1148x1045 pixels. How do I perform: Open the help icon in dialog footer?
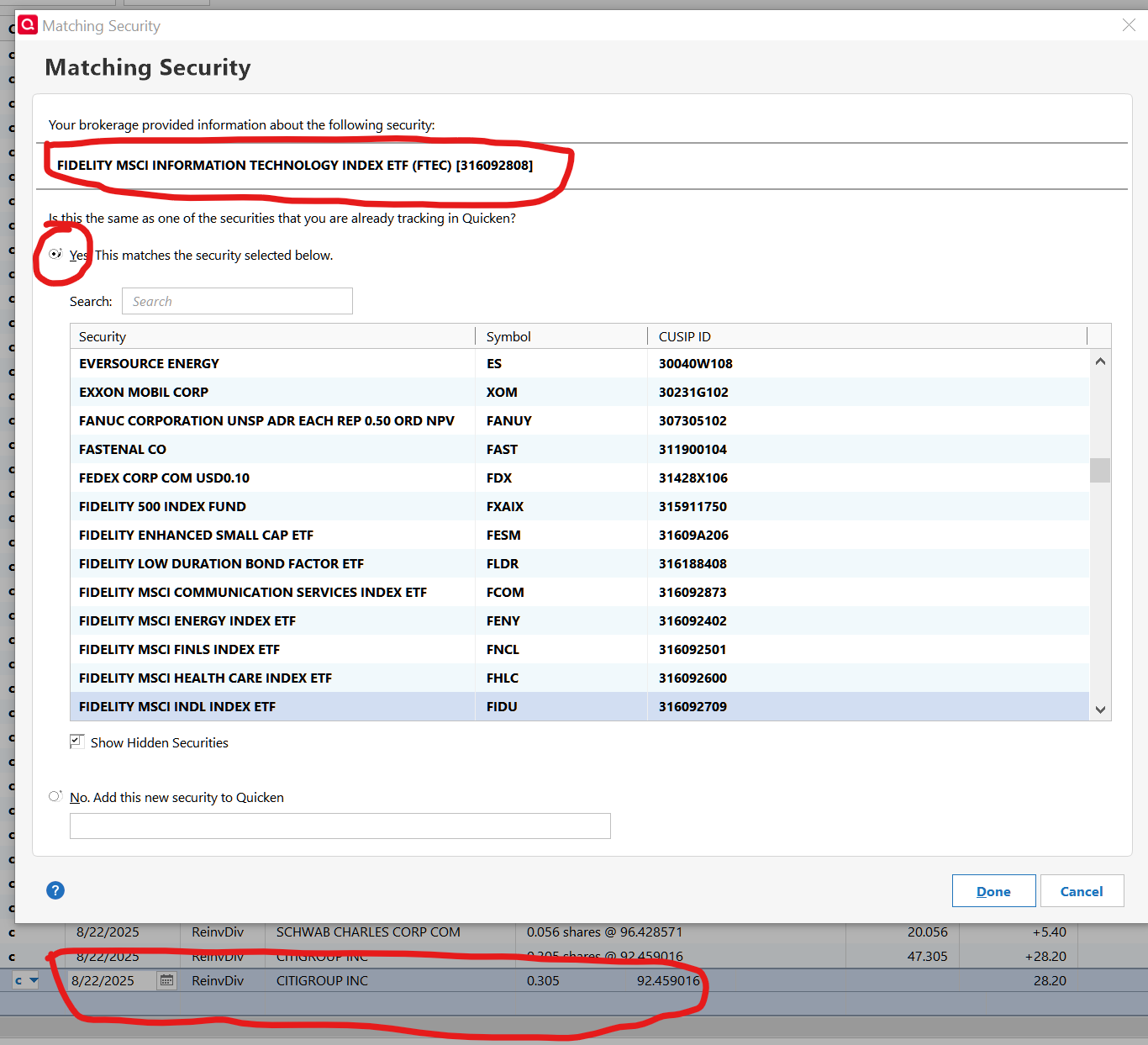[55, 890]
